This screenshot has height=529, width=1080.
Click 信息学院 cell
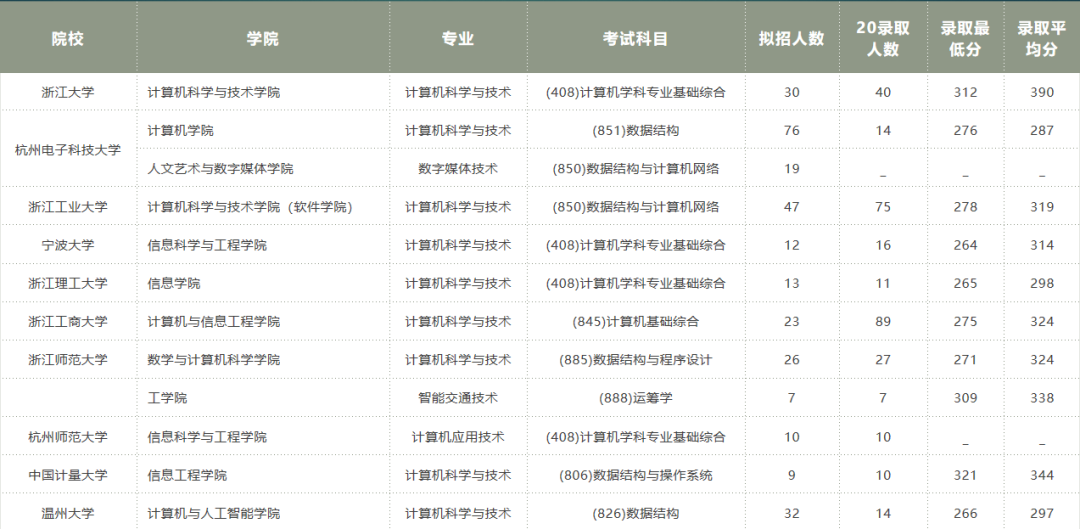(174, 283)
